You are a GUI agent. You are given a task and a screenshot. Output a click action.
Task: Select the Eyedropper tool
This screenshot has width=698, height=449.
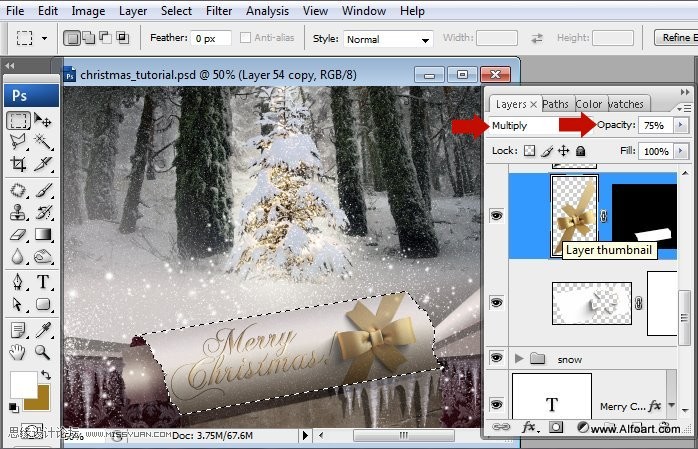pos(43,330)
